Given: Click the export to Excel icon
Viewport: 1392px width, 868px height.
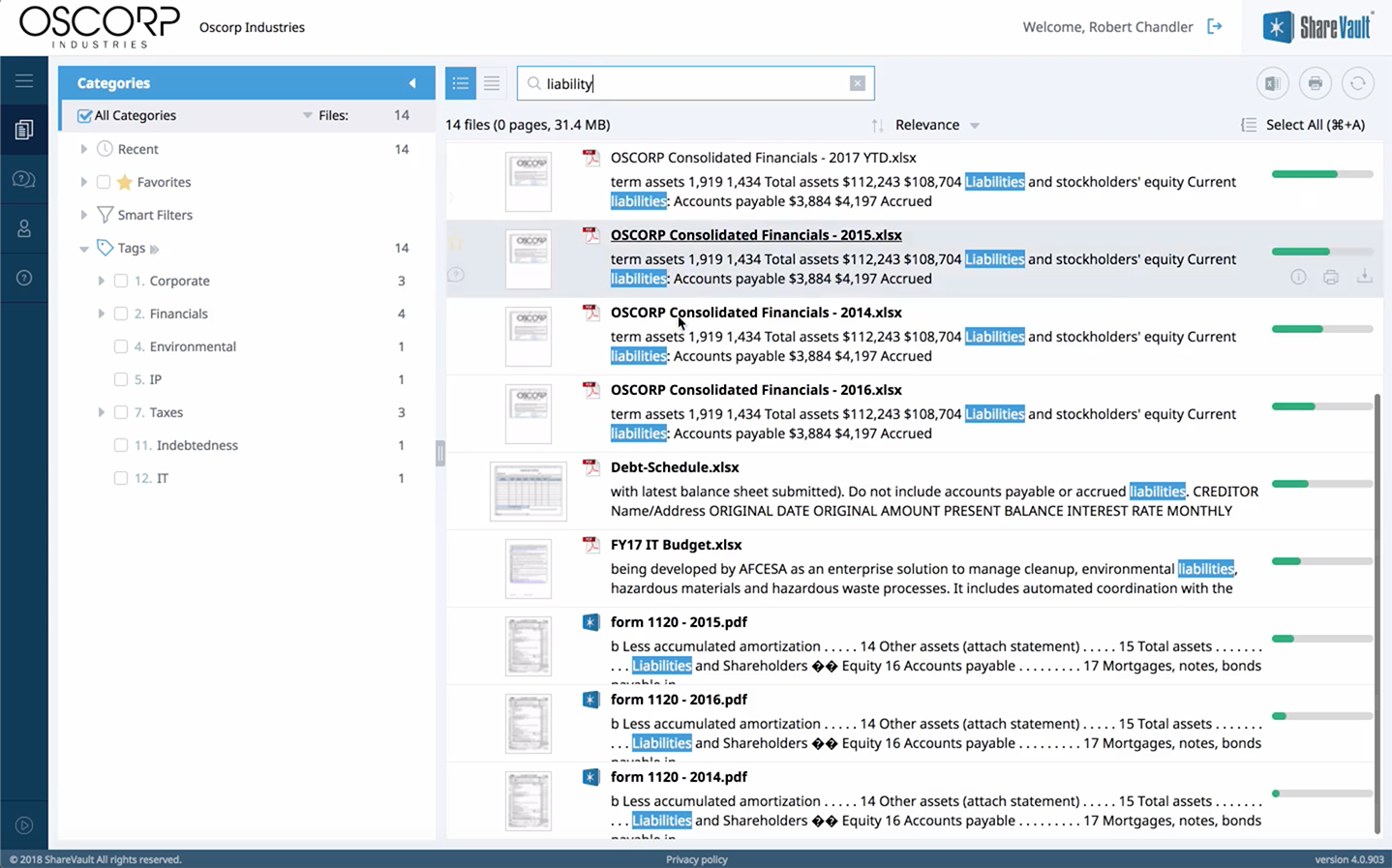Looking at the screenshot, I should coord(1273,83).
